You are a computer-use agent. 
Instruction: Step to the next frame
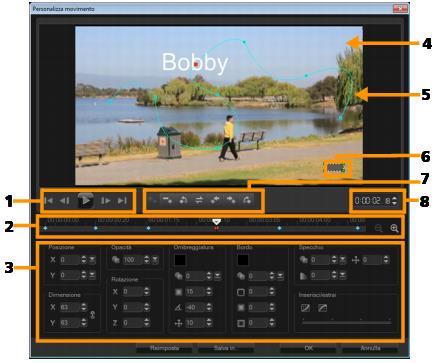click(106, 201)
